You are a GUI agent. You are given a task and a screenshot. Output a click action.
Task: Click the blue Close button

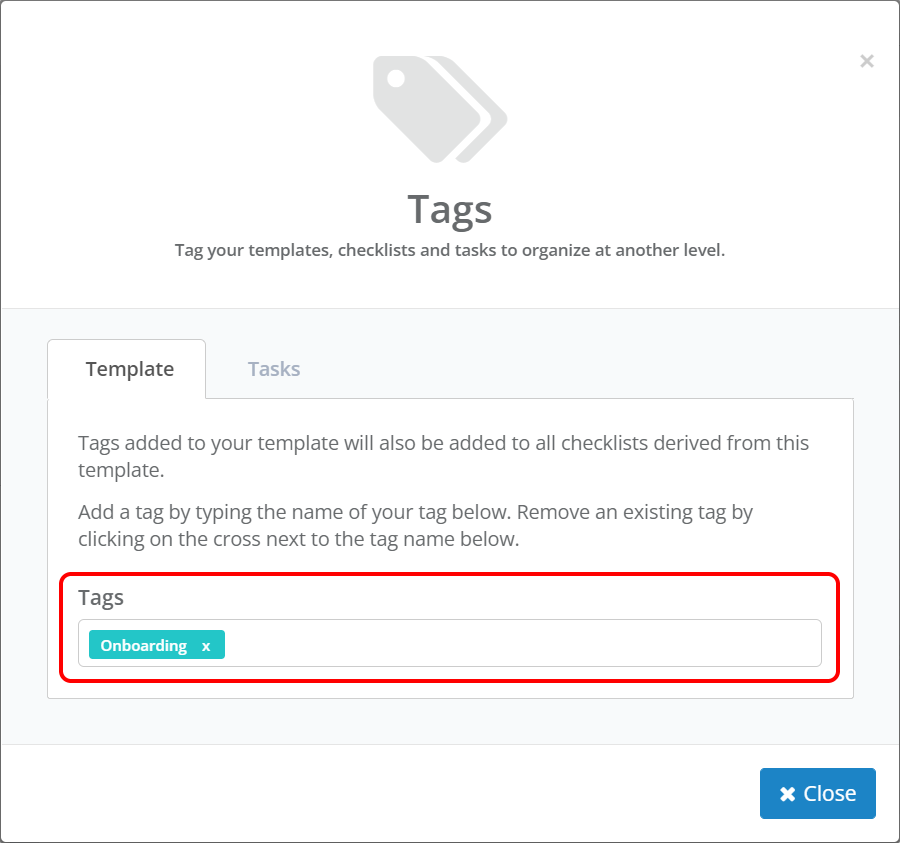coord(817,793)
